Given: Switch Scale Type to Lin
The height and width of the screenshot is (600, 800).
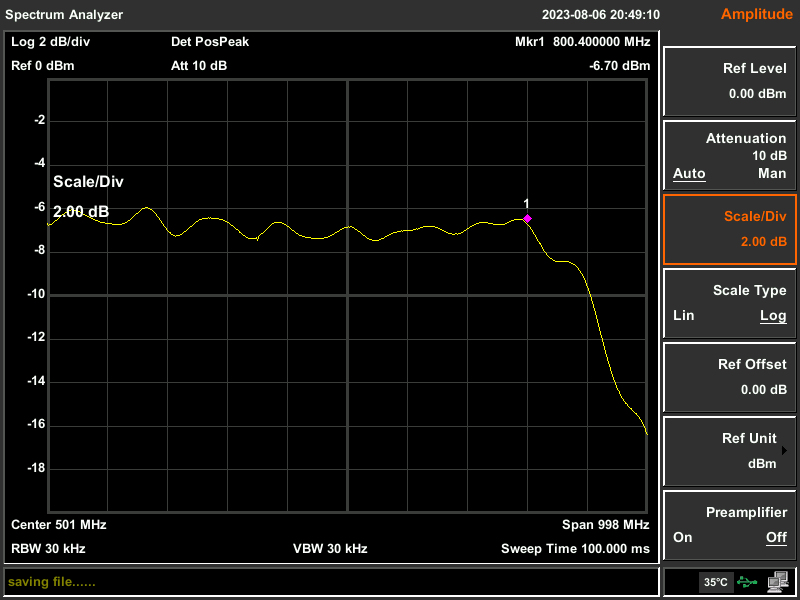Looking at the screenshot, I should click(684, 315).
